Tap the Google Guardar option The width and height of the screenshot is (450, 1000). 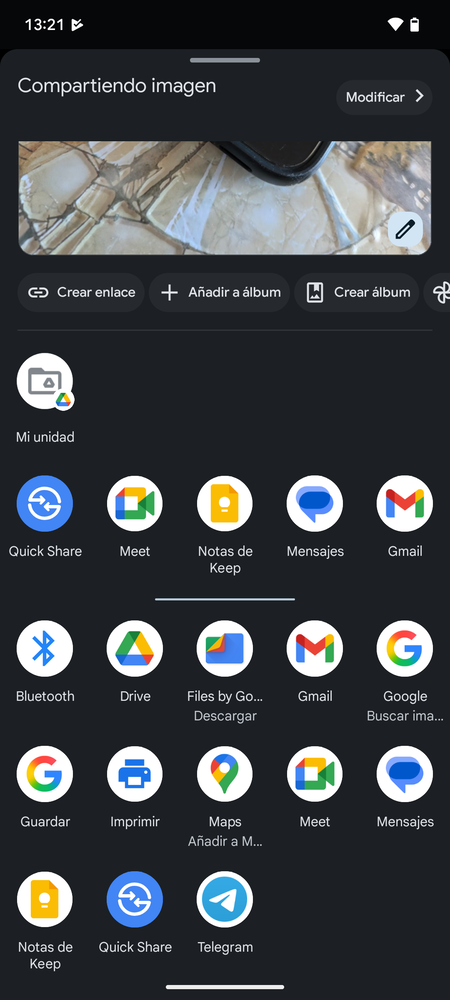45,774
